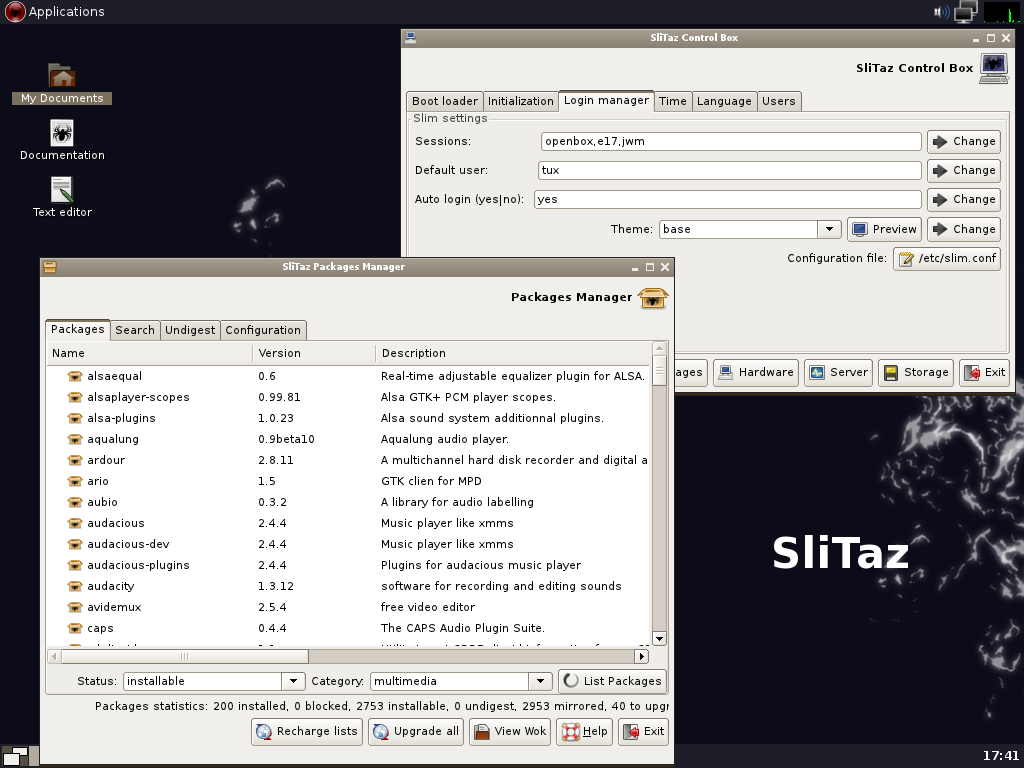Open the Language tab in Control Box
The height and width of the screenshot is (768, 1024).
click(x=724, y=101)
